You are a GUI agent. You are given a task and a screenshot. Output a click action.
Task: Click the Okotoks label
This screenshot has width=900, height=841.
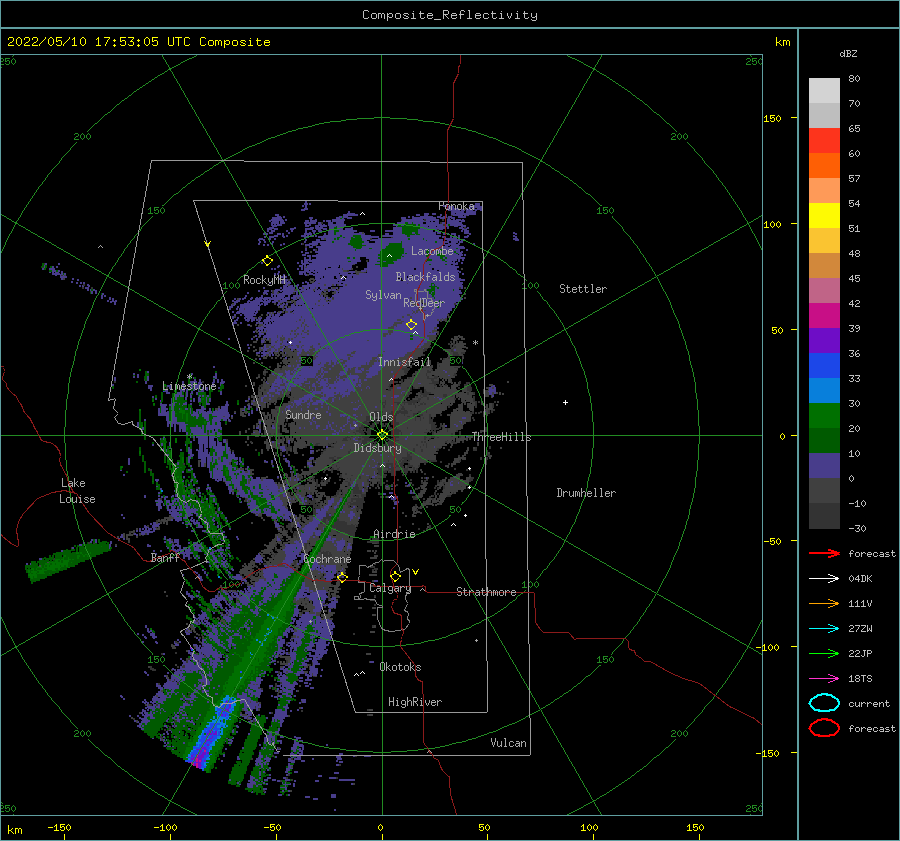(400, 667)
